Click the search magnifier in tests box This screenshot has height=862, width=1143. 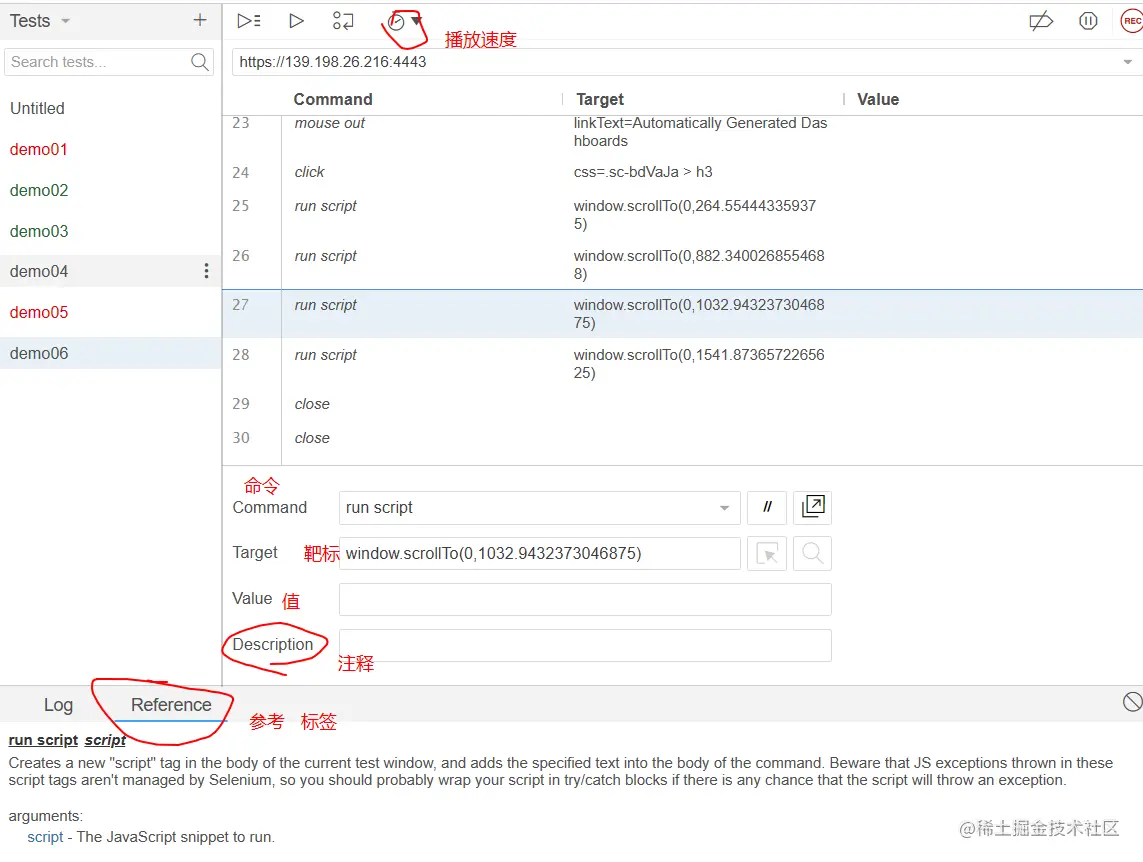[200, 62]
